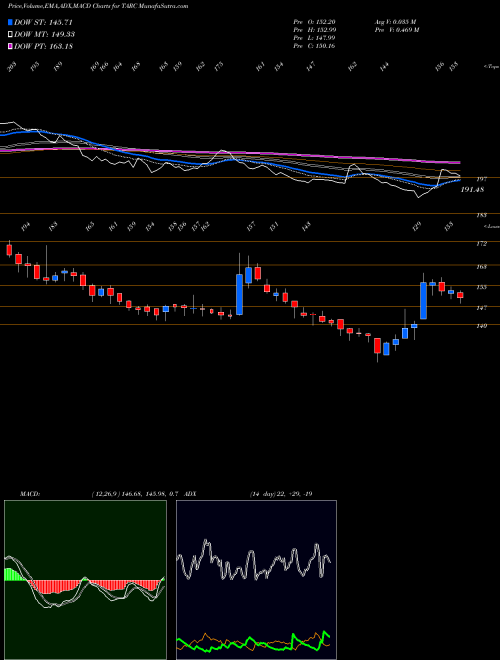
Task: Click the <Tops axis label
Action: pyautogui.click(x=491, y=67)
